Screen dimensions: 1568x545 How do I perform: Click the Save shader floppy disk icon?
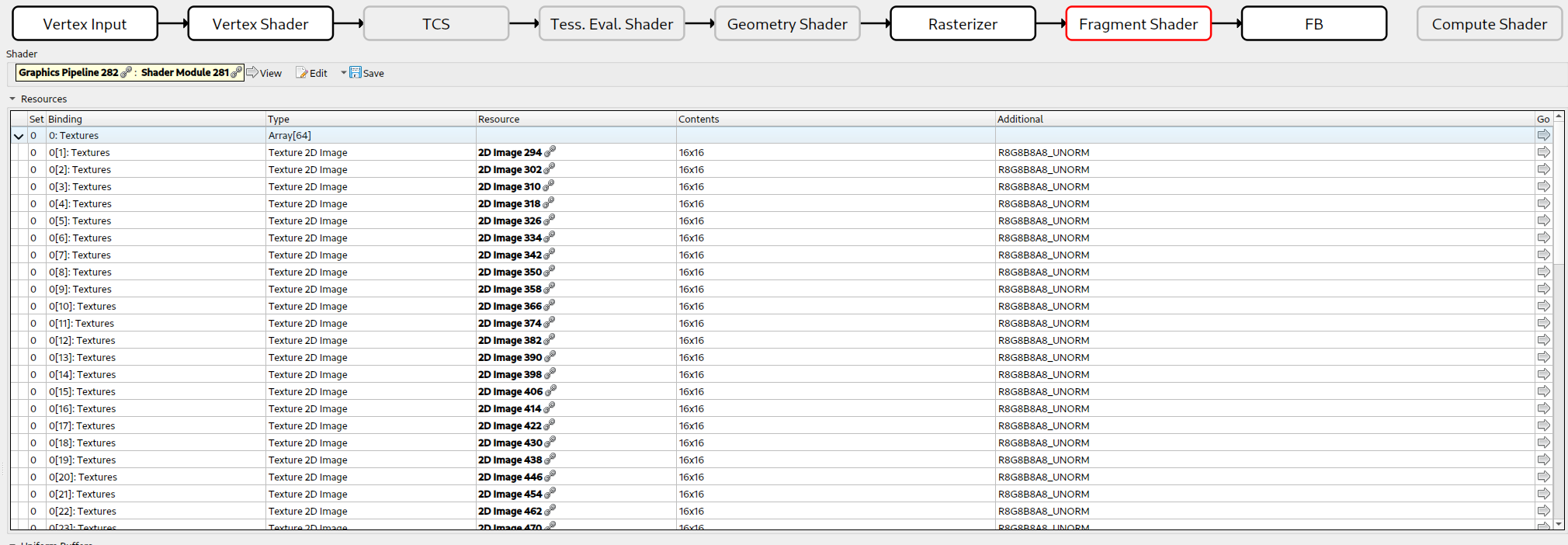click(356, 72)
